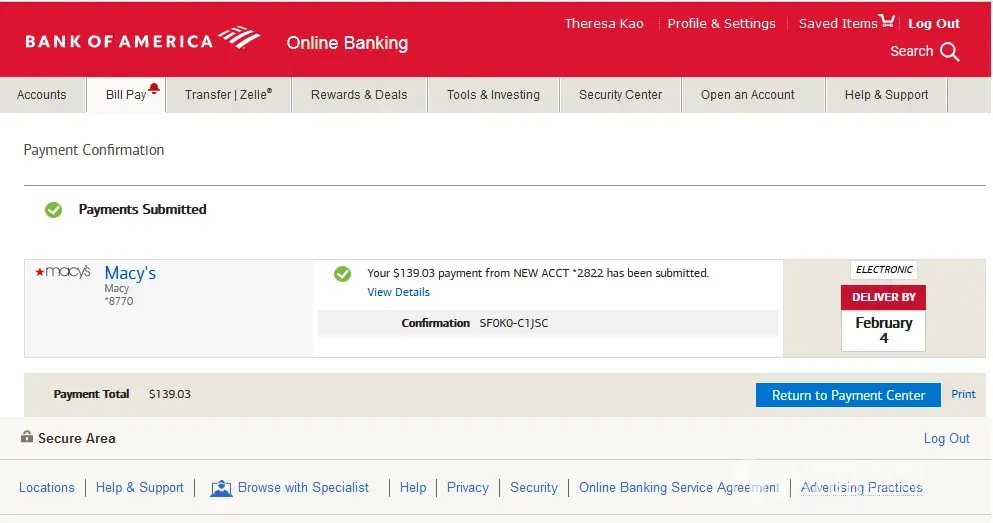Click the ELECTRONIC delivery label
The image size is (993, 523).
coord(884,270)
